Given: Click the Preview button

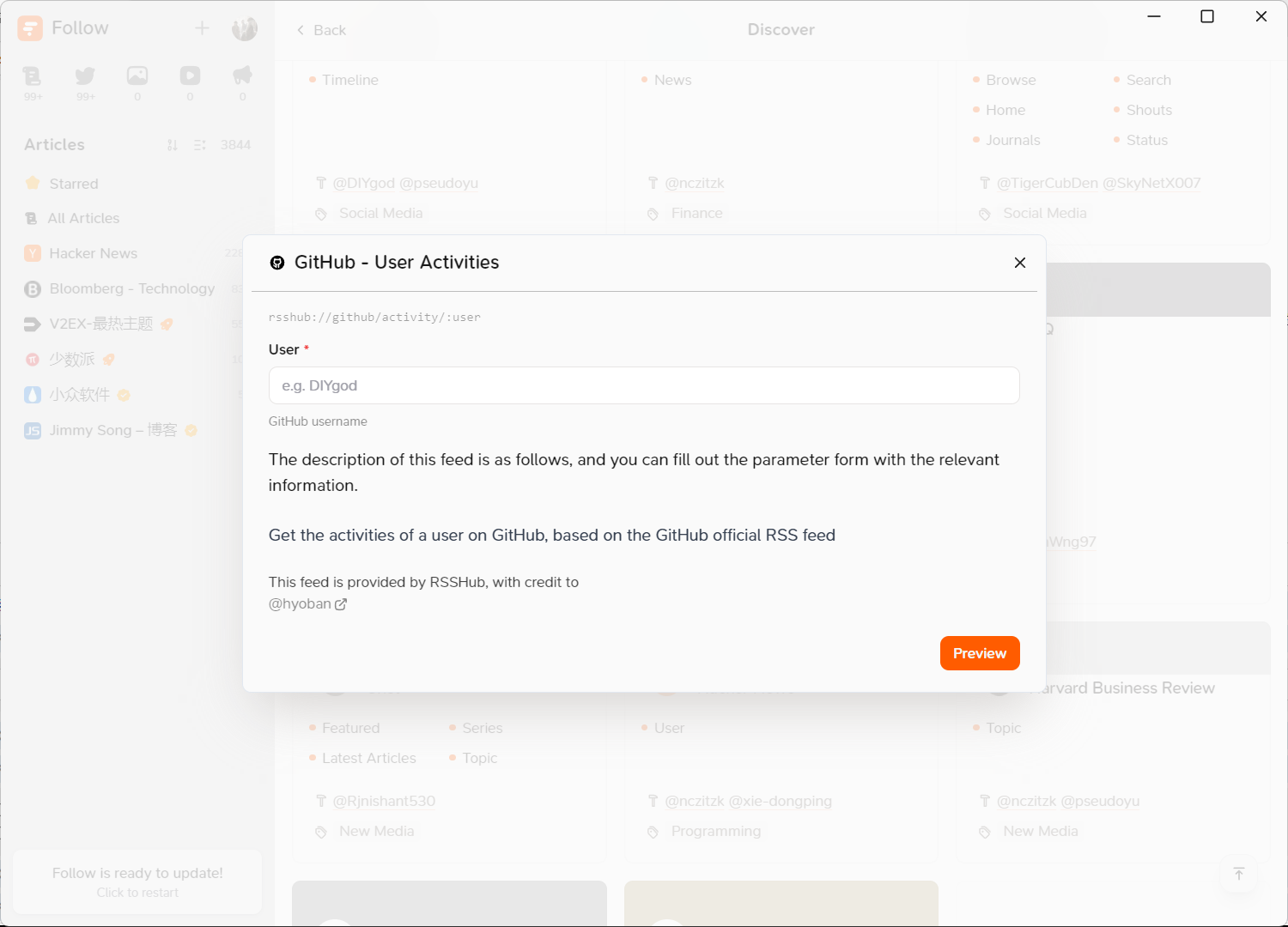Looking at the screenshot, I should point(980,653).
